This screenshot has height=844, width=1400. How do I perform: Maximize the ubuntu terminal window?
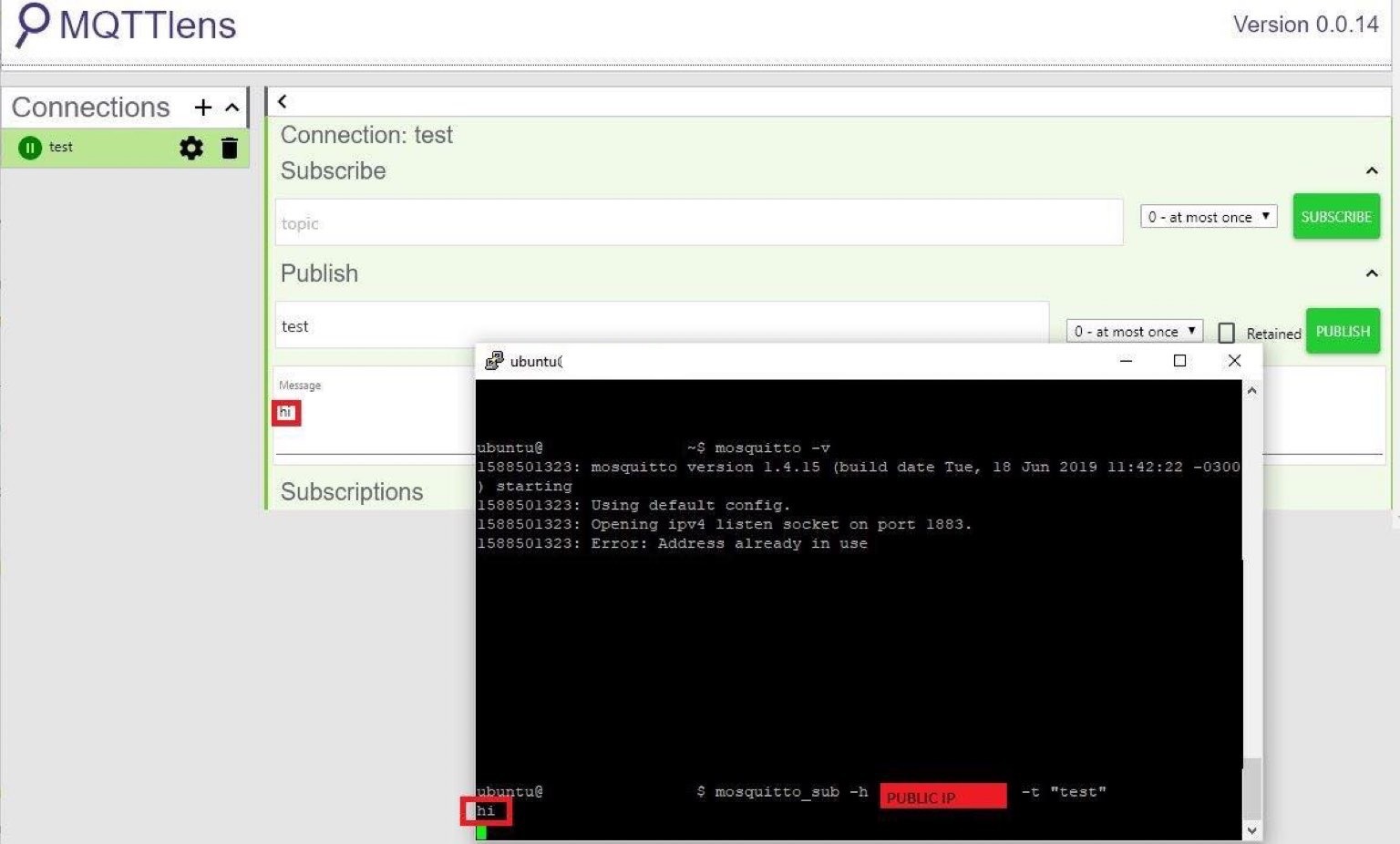pos(1179,361)
